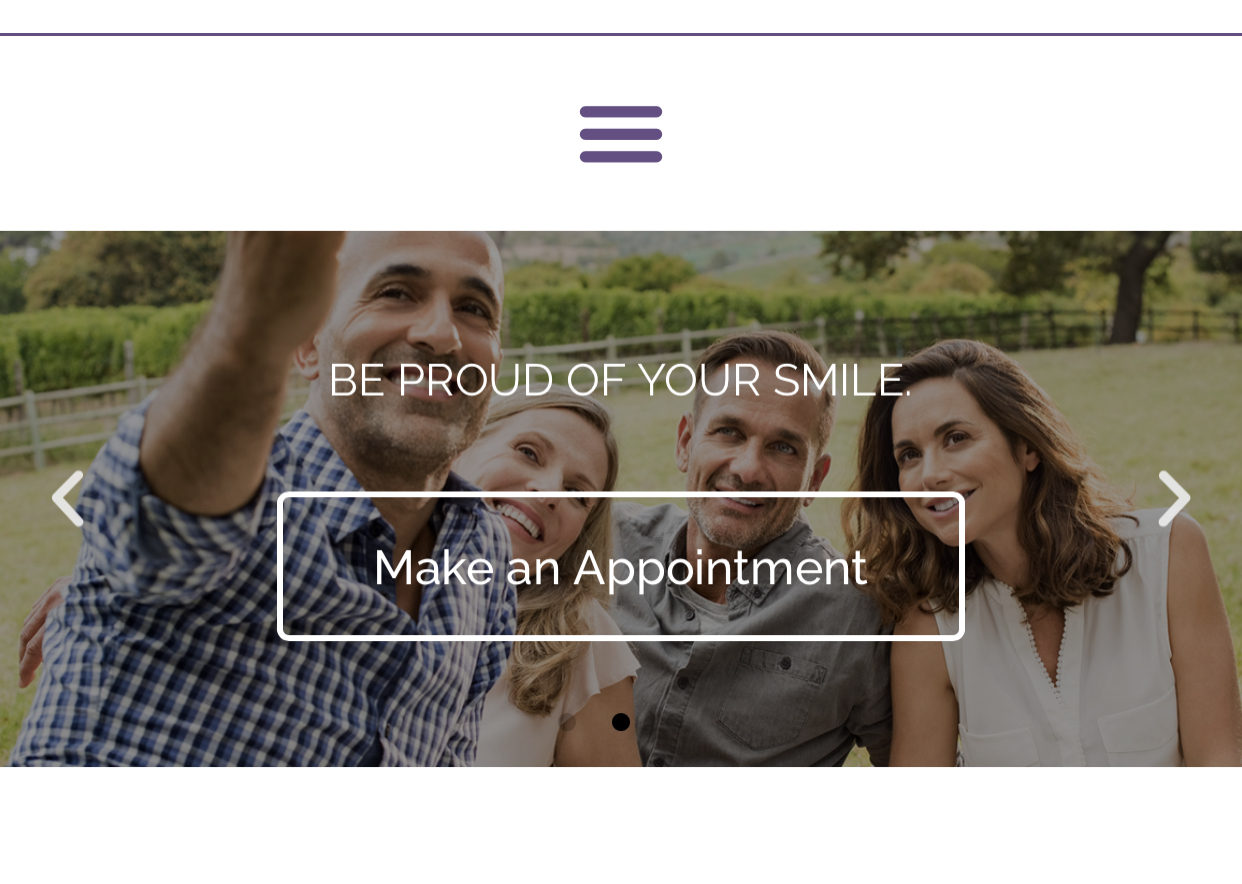
Task: Click the purple line at page top
Action: [621, 34]
